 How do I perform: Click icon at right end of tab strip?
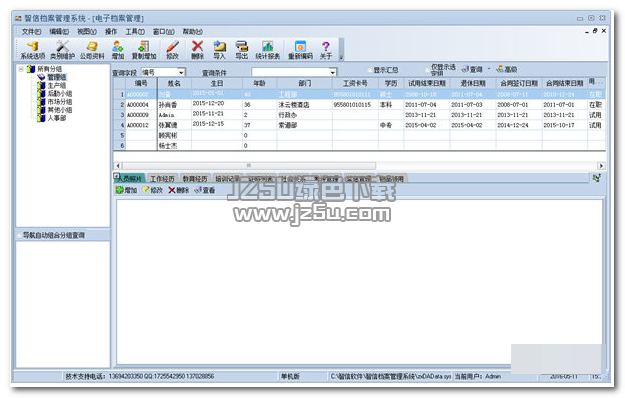coord(597,178)
